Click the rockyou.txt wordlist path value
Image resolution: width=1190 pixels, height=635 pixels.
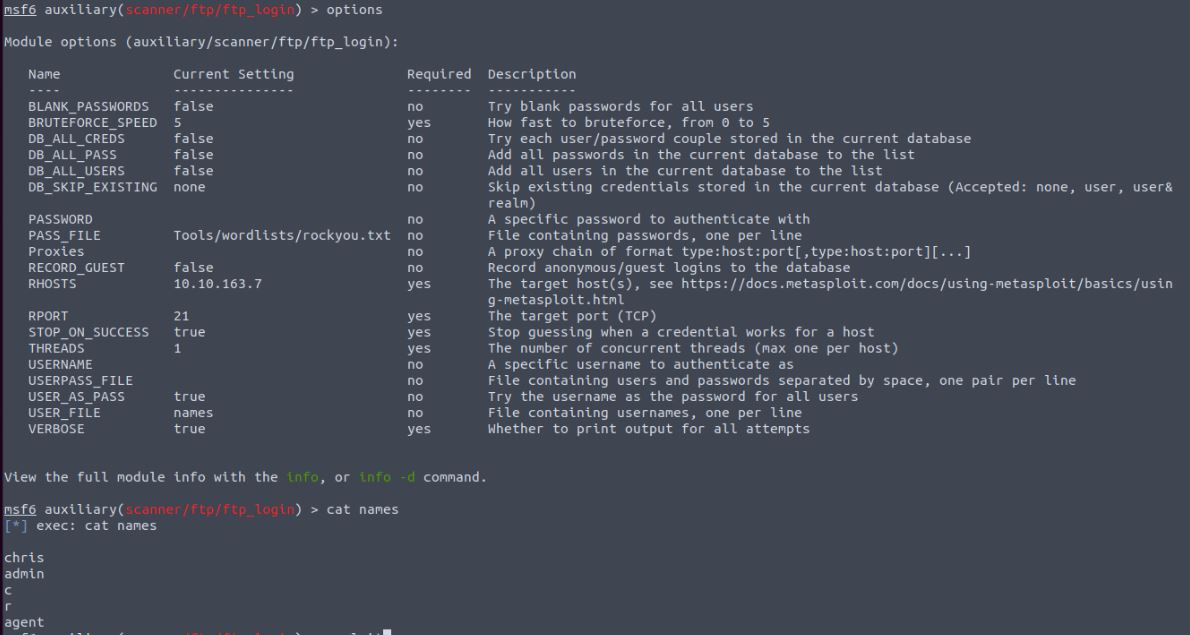coord(286,235)
